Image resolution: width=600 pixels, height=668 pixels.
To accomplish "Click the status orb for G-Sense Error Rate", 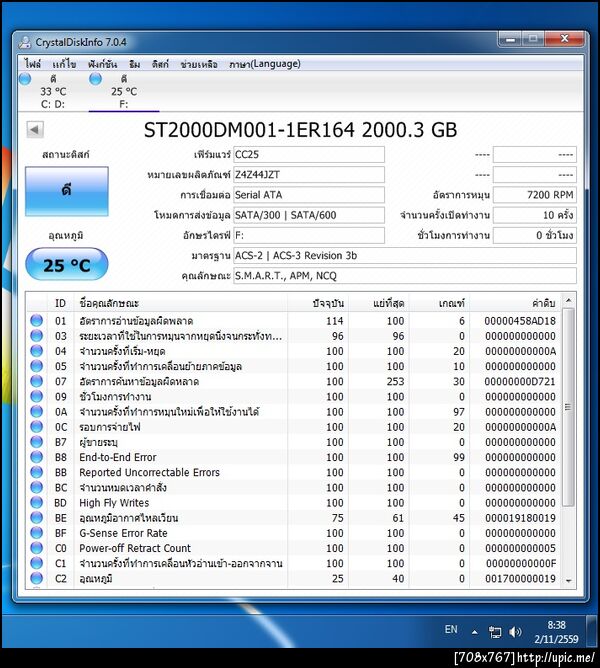I will tap(37, 533).
